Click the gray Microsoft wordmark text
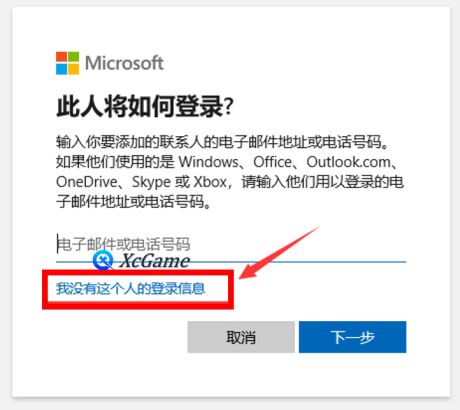The height and width of the screenshot is (410, 460). [x=124, y=63]
